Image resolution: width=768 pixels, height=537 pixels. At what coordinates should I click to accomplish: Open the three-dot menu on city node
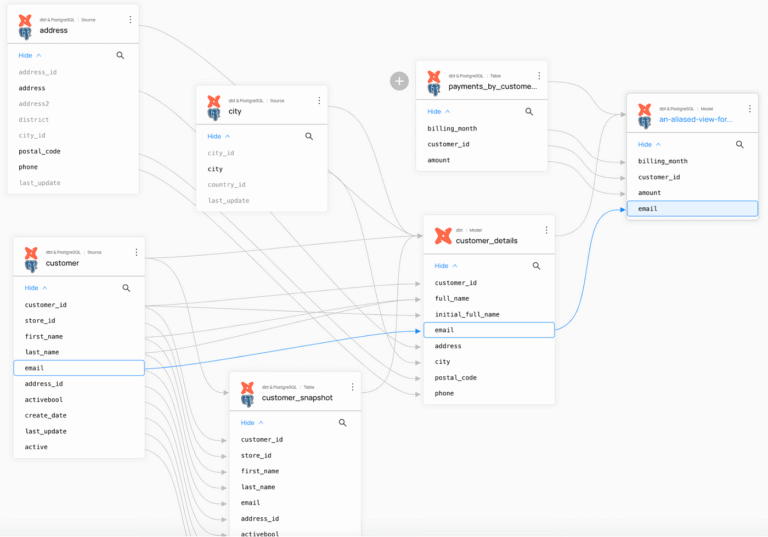319,100
